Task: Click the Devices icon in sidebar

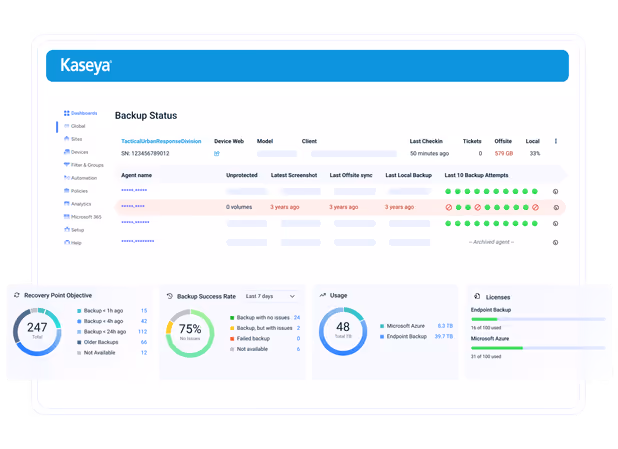Action: tap(67, 152)
